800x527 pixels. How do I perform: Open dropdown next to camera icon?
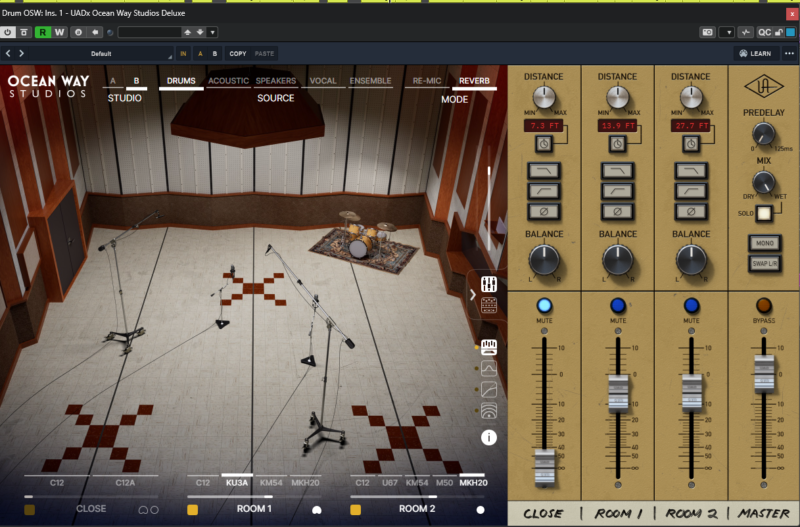pyautogui.click(x=727, y=32)
